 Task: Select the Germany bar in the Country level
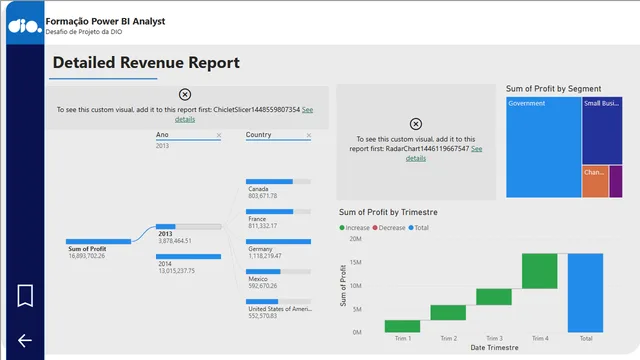(278, 242)
